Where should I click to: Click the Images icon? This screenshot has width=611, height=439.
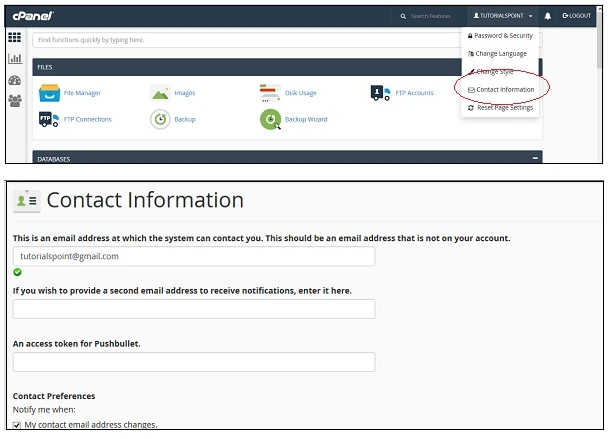point(160,93)
